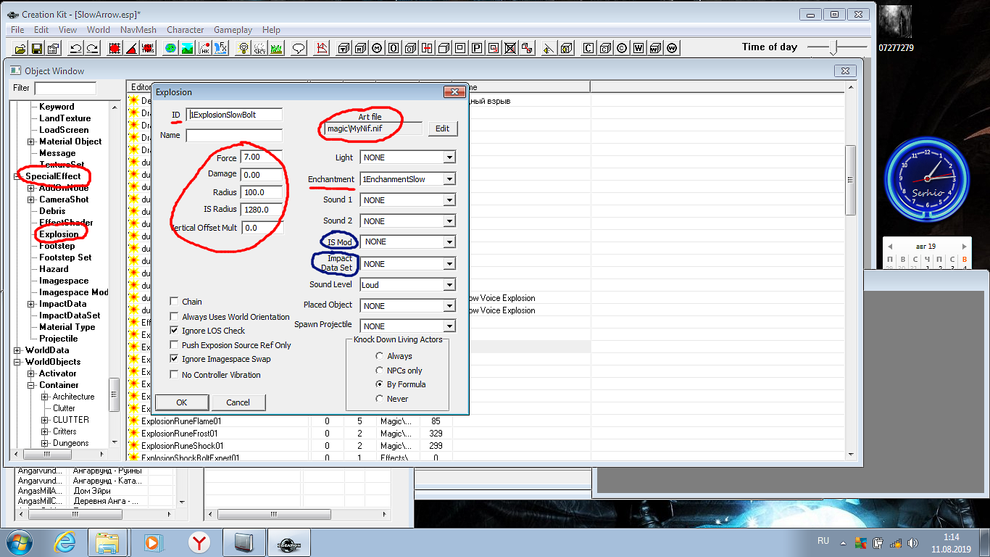Tick No Controller Vibration checkbox

pos(174,375)
